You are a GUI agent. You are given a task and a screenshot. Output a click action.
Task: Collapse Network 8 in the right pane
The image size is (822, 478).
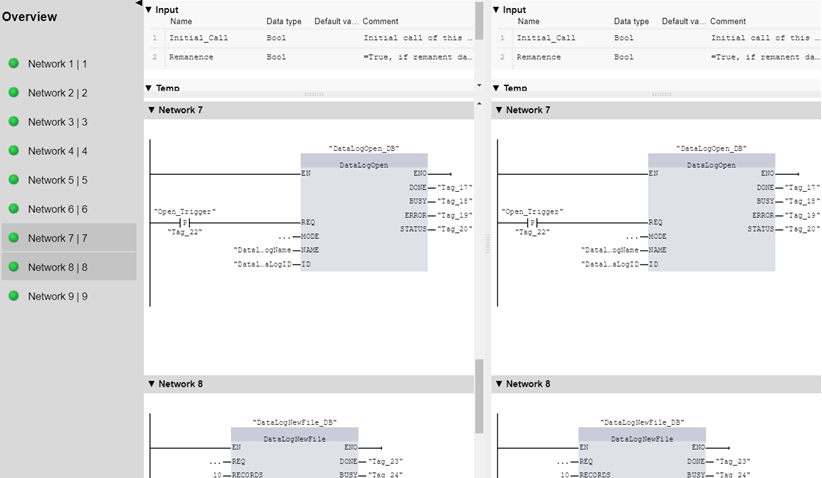click(499, 384)
